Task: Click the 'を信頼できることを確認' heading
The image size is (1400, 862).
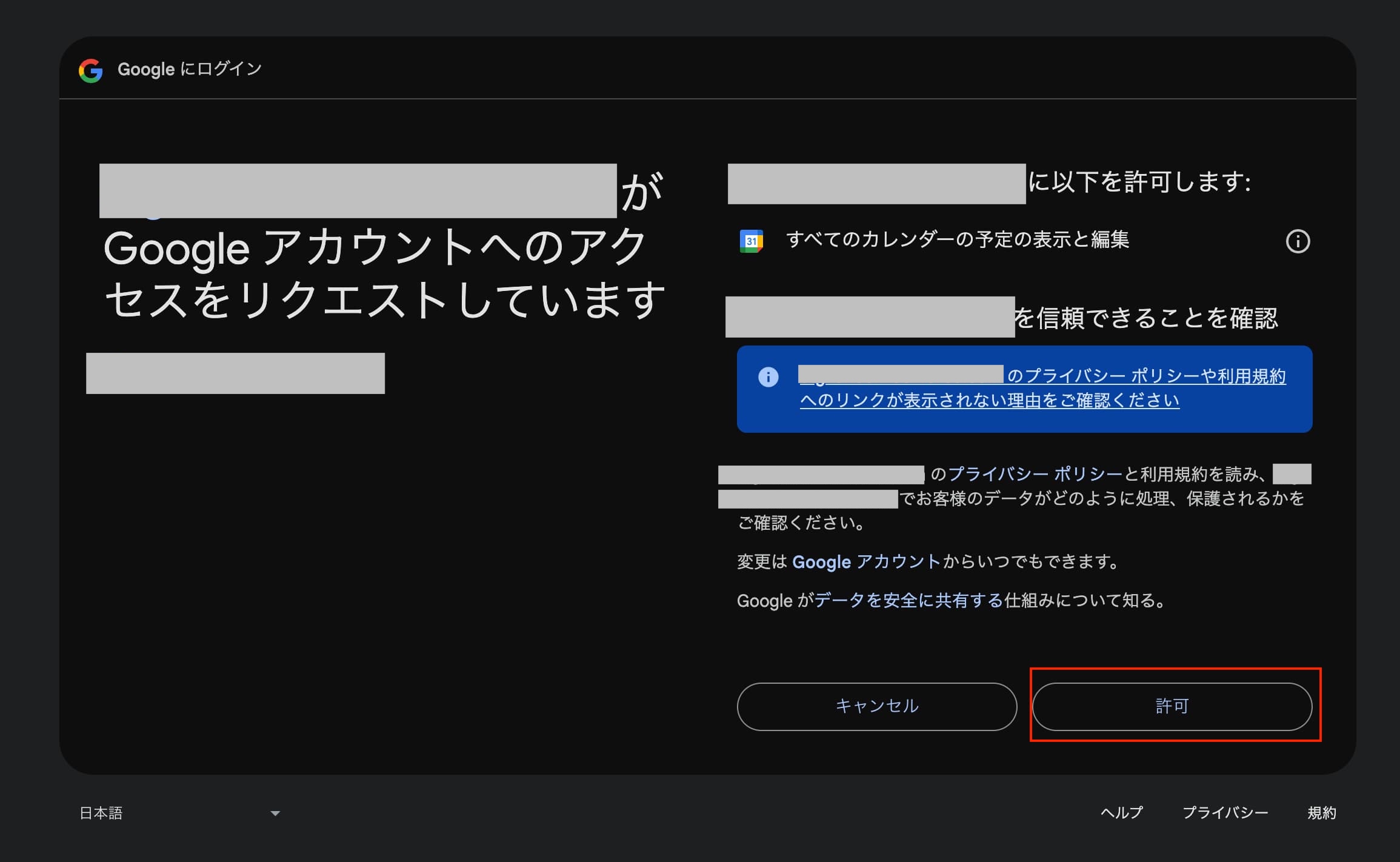Action: [1146, 318]
